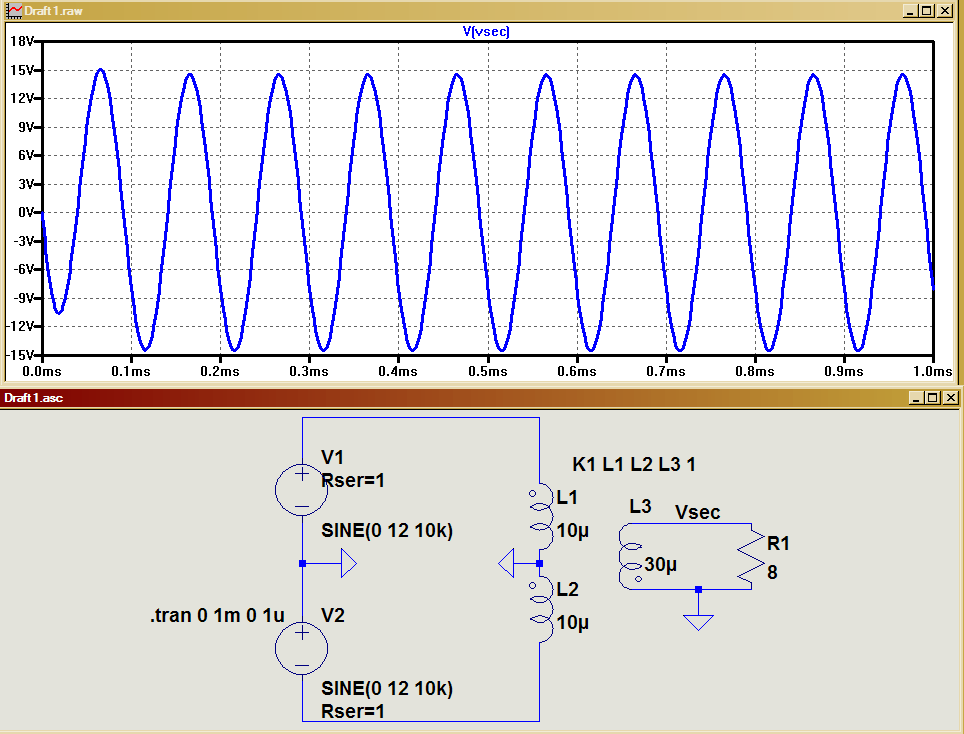Viewport: 964px width, 734px height.
Task: Minimize the Draft1.raw waveform window
Action: [x=911, y=10]
